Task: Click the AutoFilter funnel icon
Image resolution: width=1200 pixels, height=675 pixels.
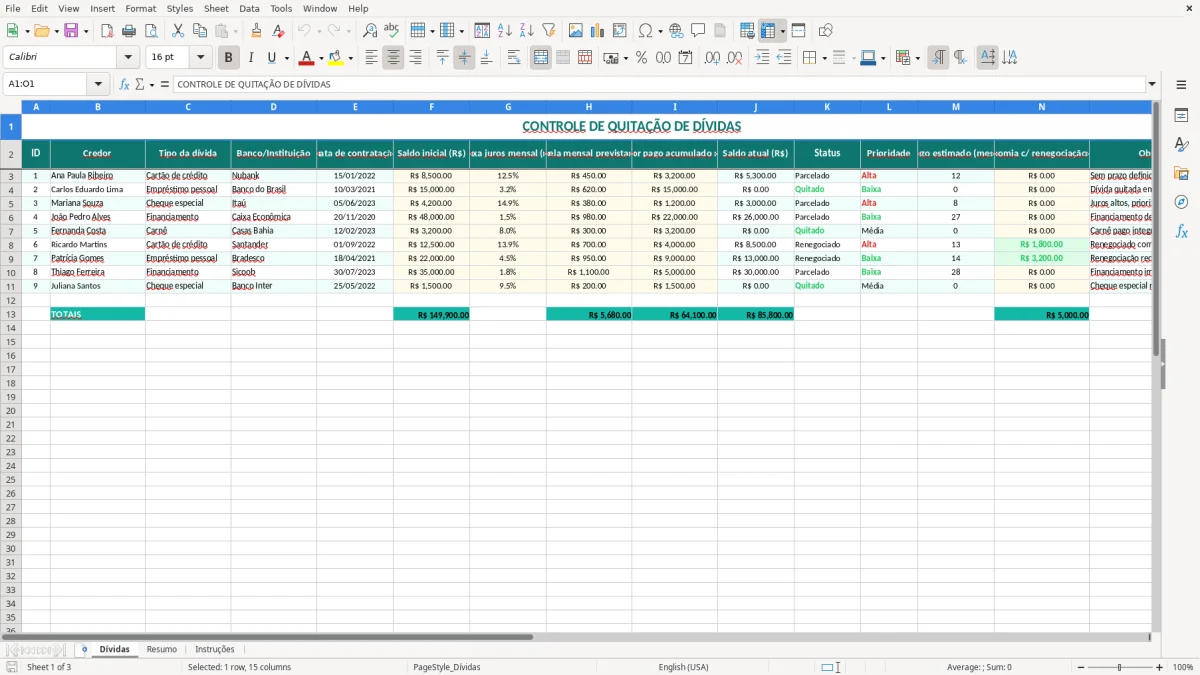Action: (548, 31)
